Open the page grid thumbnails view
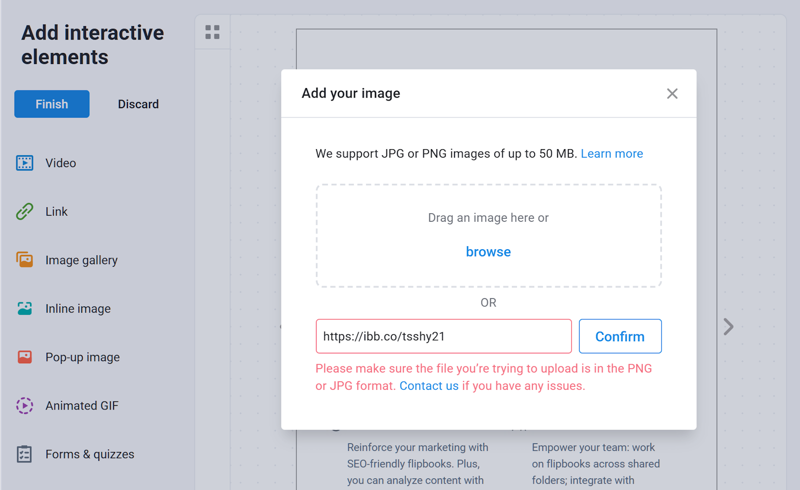The width and height of the screenshot is (800, 490). [212, 32]
